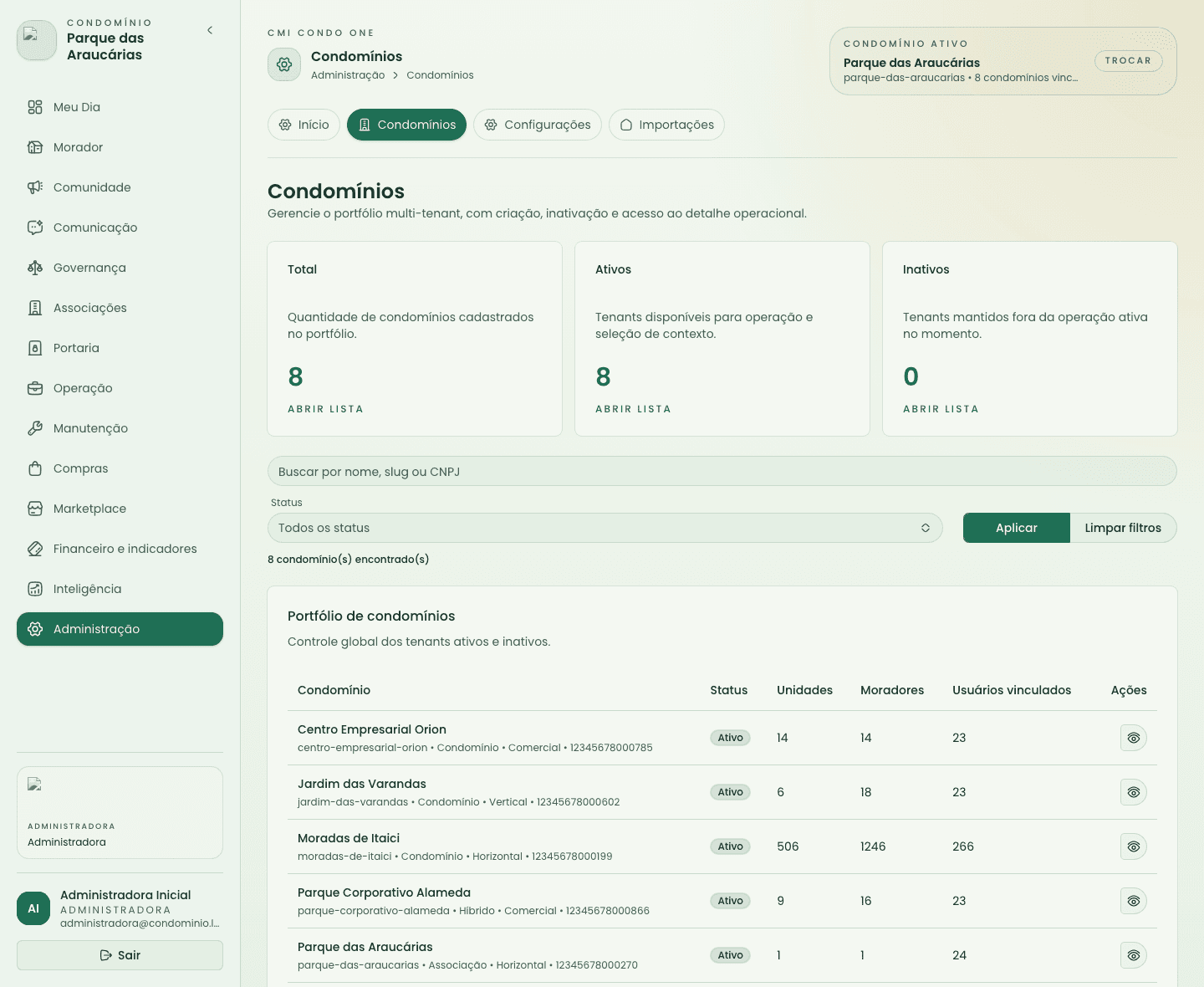Viewport: 1204px width, 987px height.
Task: Click the Unidades column header
Action: pyautogui.click(x=804, y=690)
